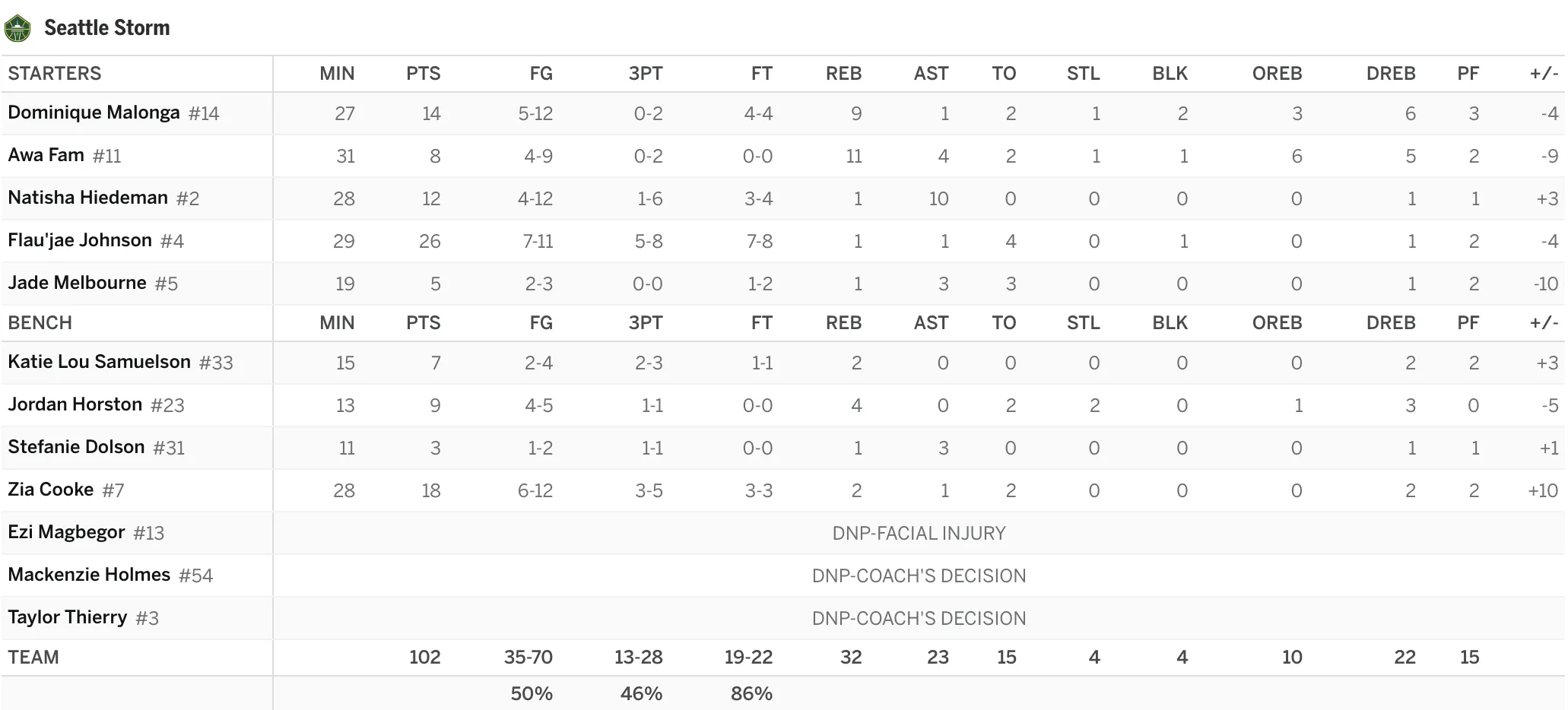This screenshot has width=1568, height=710.
Task: Open Flau'jae Johnson's player profile
Action: click(80, 240)
